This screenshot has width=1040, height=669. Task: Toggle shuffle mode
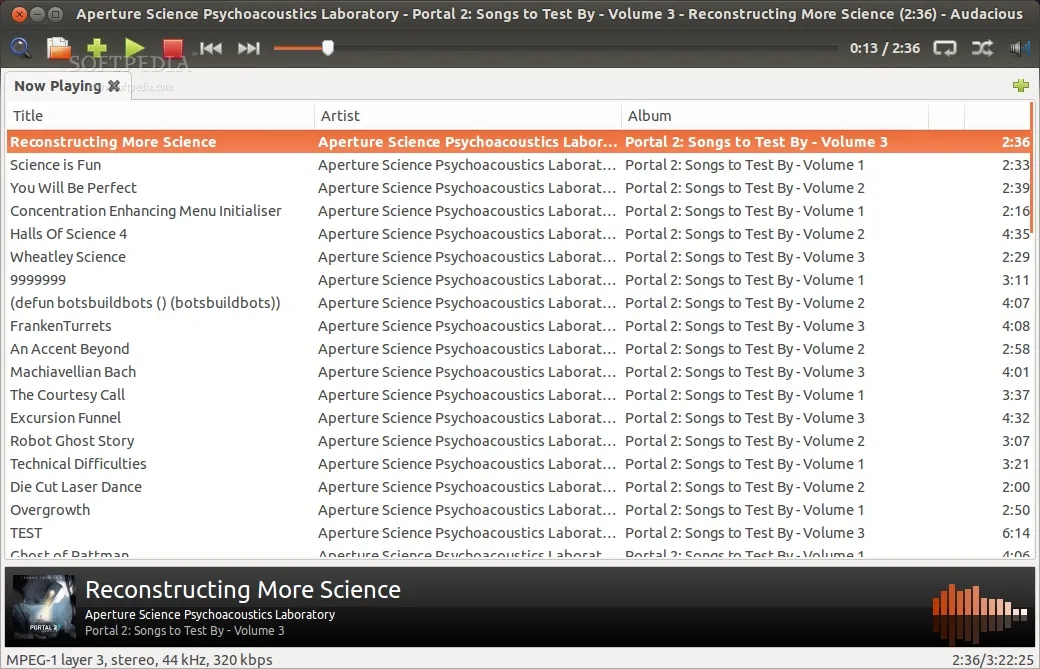coord(983,47)
